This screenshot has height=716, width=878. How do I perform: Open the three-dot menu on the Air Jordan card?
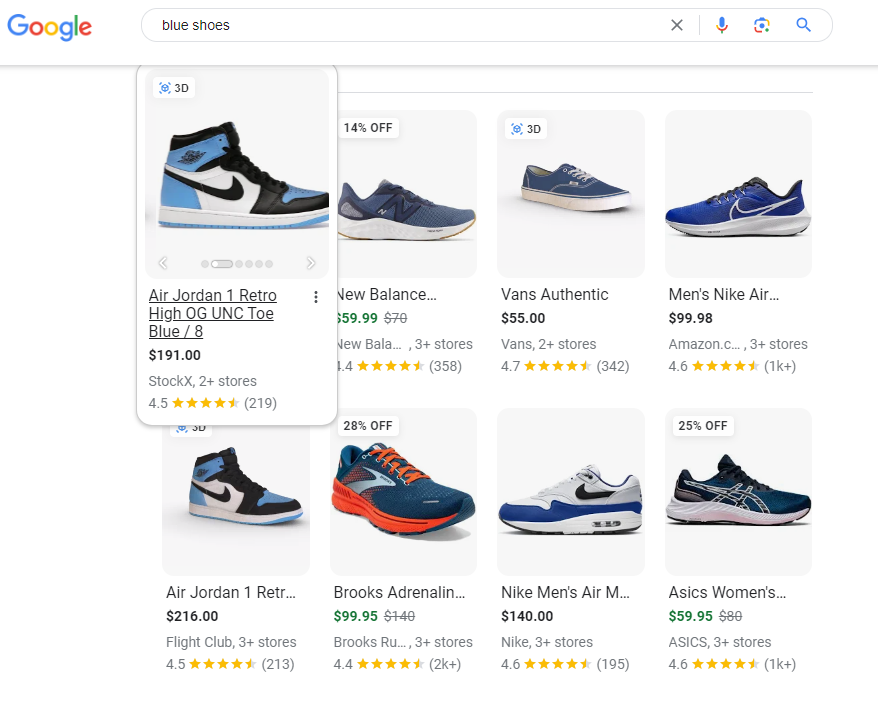pyautogui.click(x=316, y=297)
